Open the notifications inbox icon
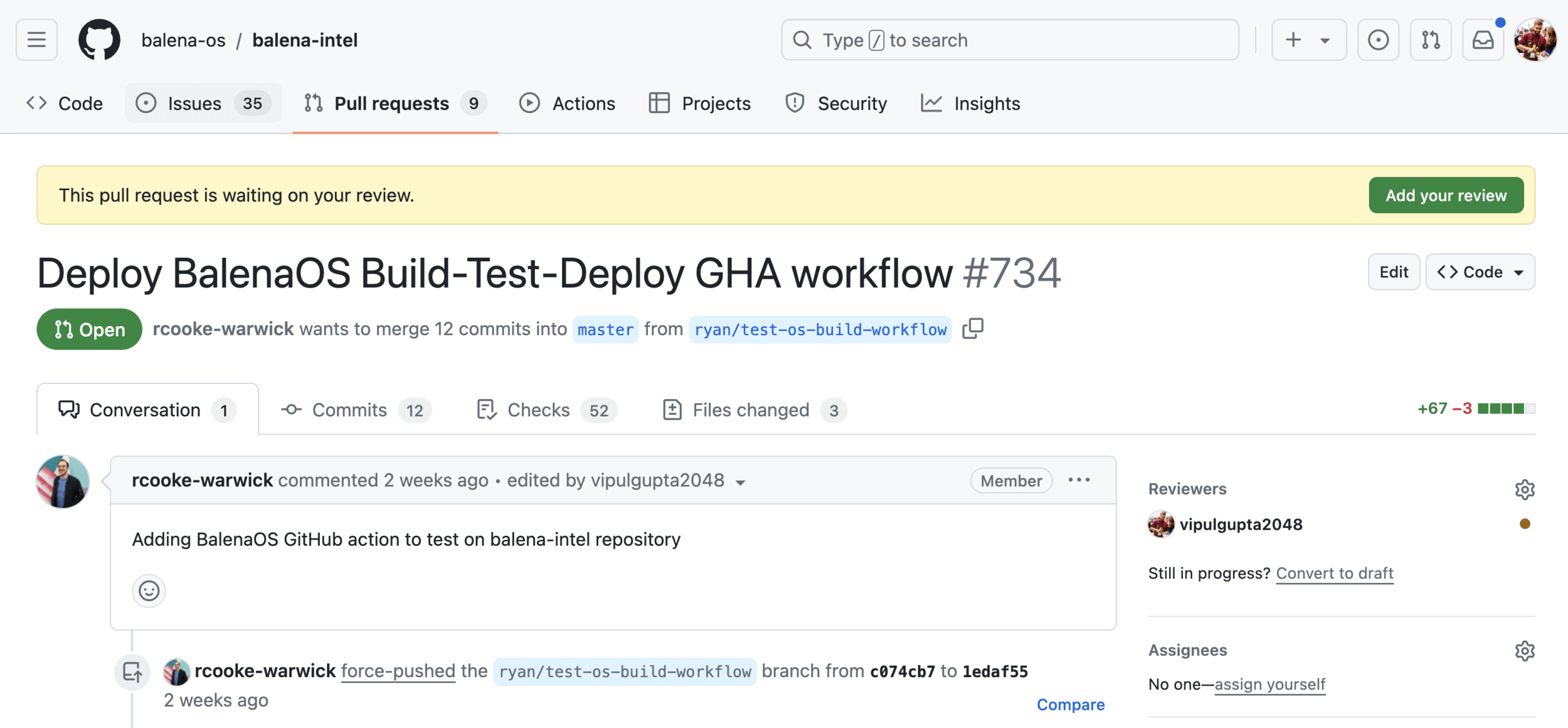 tap(1483, 40)
